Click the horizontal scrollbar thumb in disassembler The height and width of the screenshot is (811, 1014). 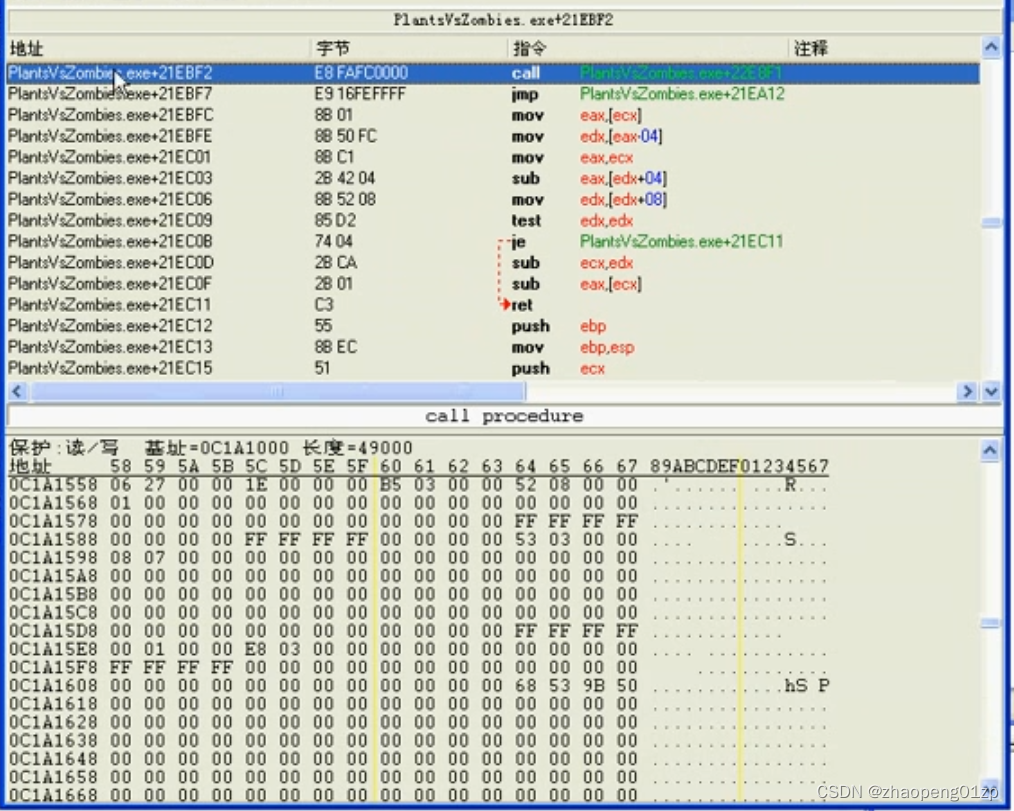tap(278, 391)
